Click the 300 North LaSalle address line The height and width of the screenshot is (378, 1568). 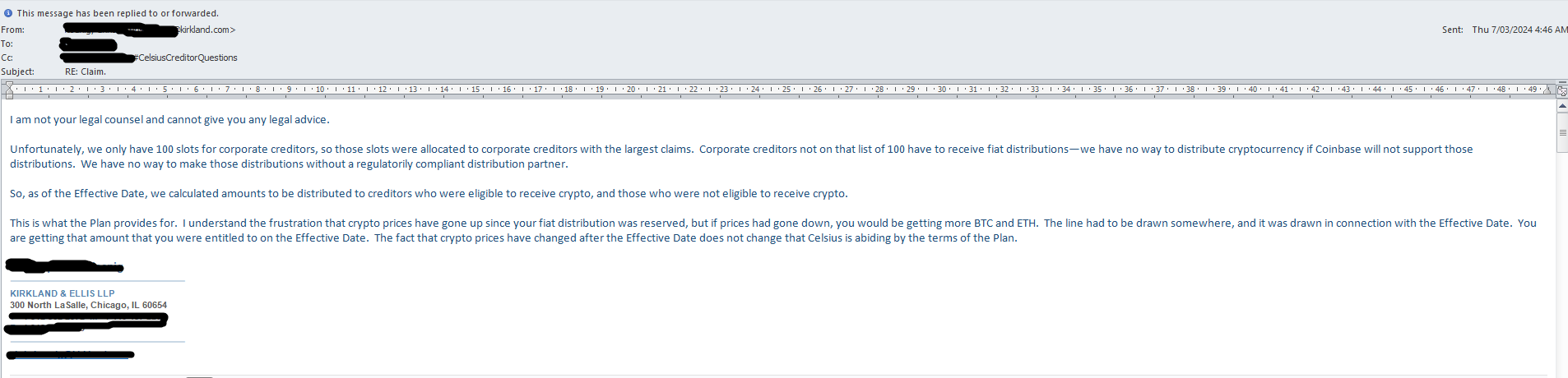[88, 305]
